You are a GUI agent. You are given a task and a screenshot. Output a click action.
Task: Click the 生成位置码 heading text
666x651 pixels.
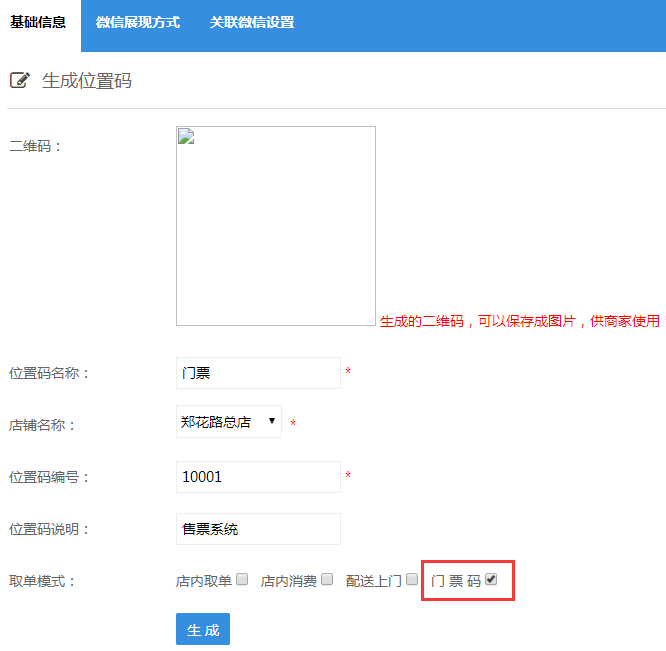(x=87, y=81)
